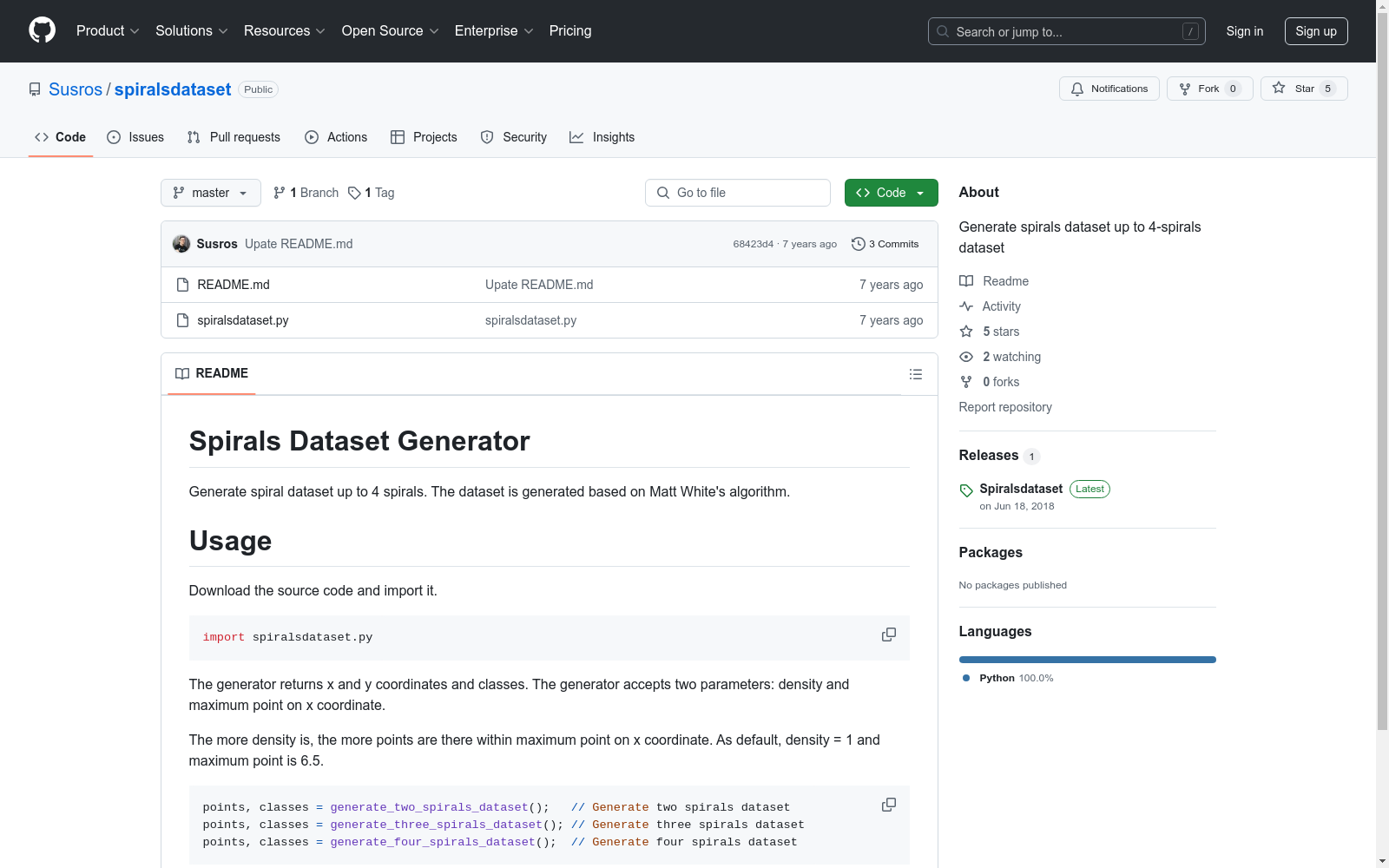The width and height of the screenshot is (1389, 868).
Task: Open the green Code dropdown
Action: tap(892, 193)
